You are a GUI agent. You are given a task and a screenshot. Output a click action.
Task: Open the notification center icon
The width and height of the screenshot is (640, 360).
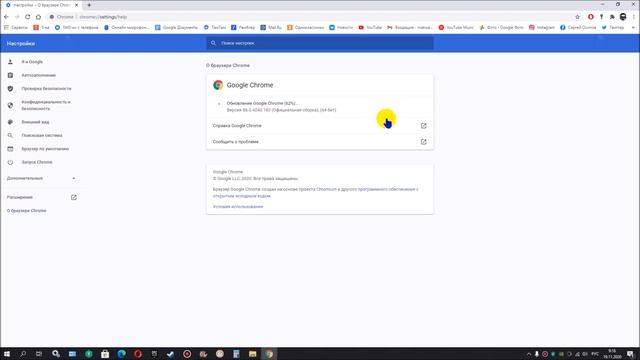coord(631,354)
